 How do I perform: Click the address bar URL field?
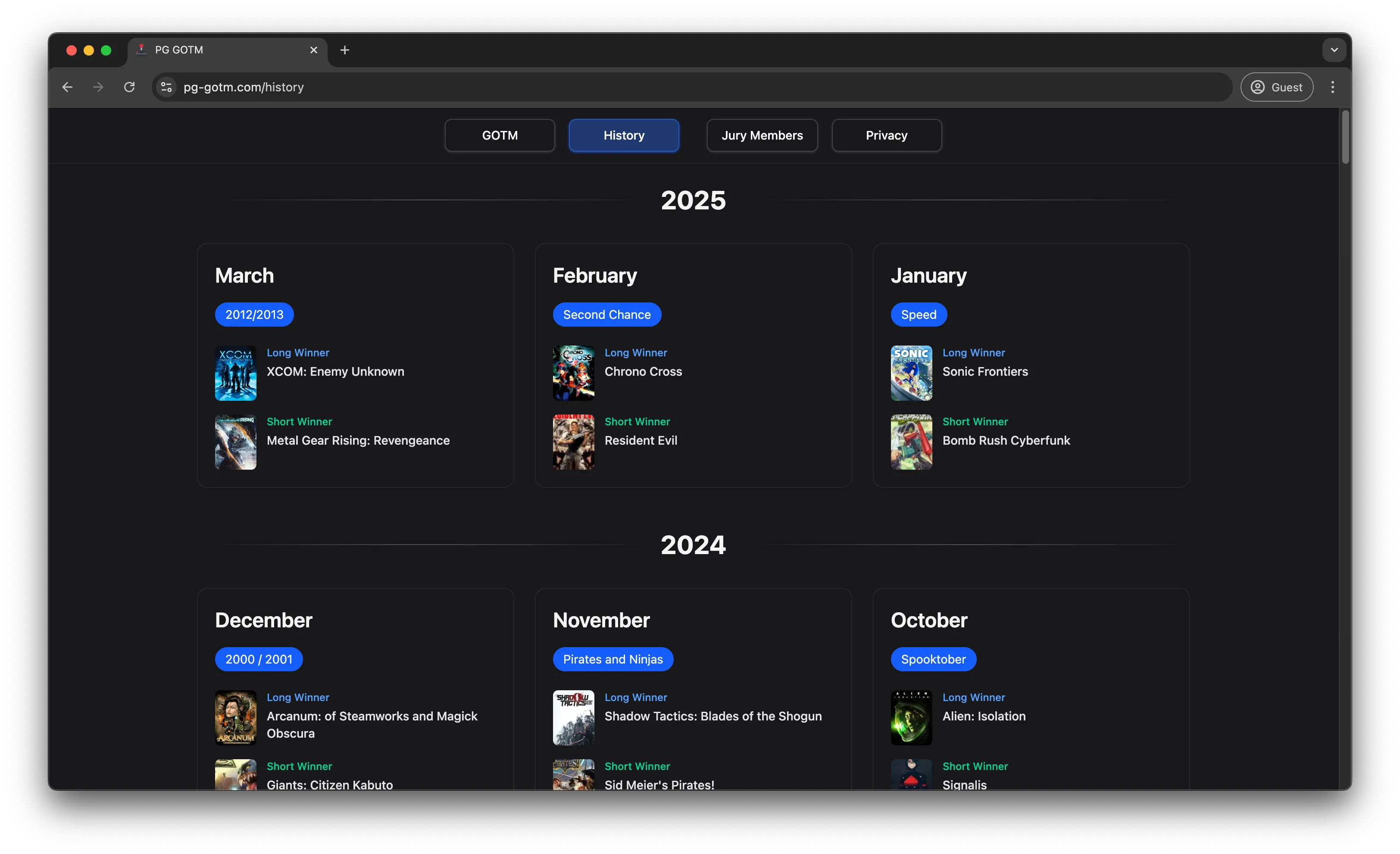pos(682,87)
